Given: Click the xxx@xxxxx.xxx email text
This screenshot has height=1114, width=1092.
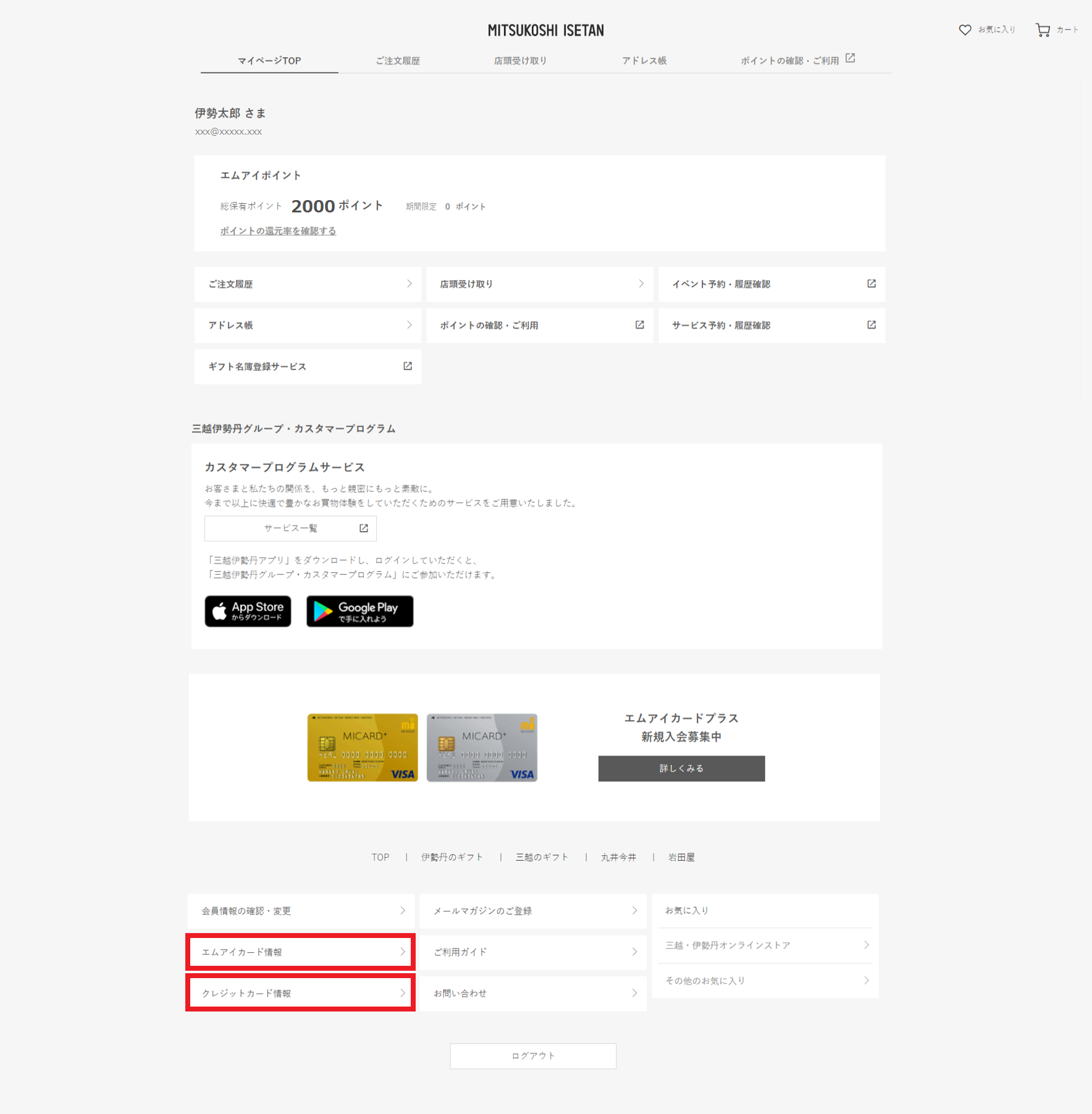Looking at the screenshot, I should coord(229,132).
